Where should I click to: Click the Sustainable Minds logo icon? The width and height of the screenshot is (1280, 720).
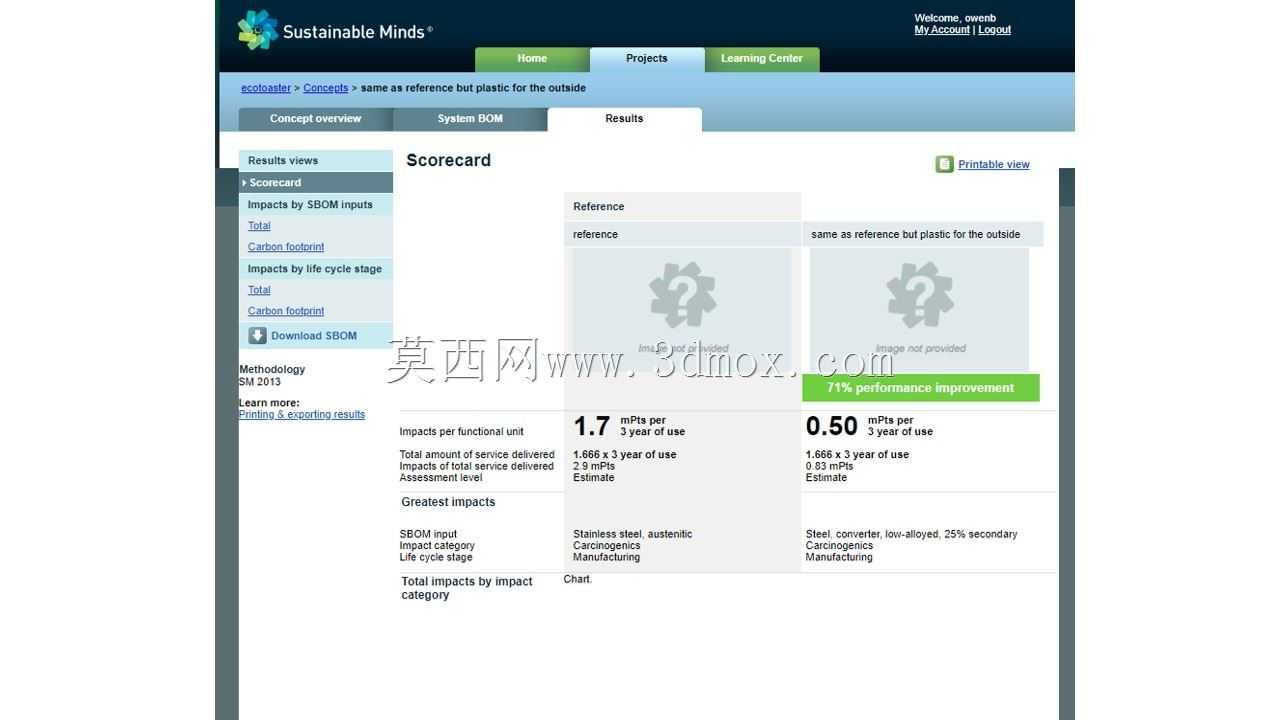(x=258, y=30)
